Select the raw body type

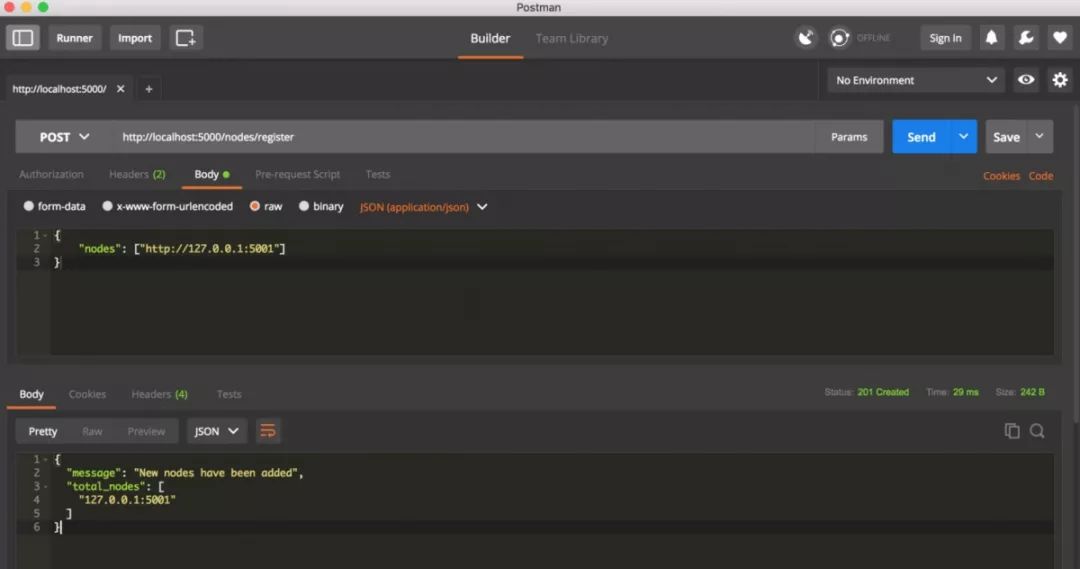[255, 206]
